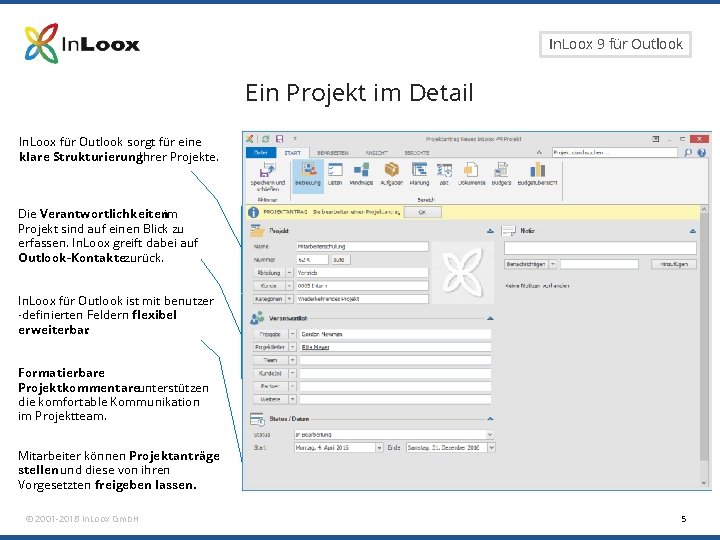Click the Nummer input field
The image size is (720, 540).
pyautogui.click(x=312, y=259)
